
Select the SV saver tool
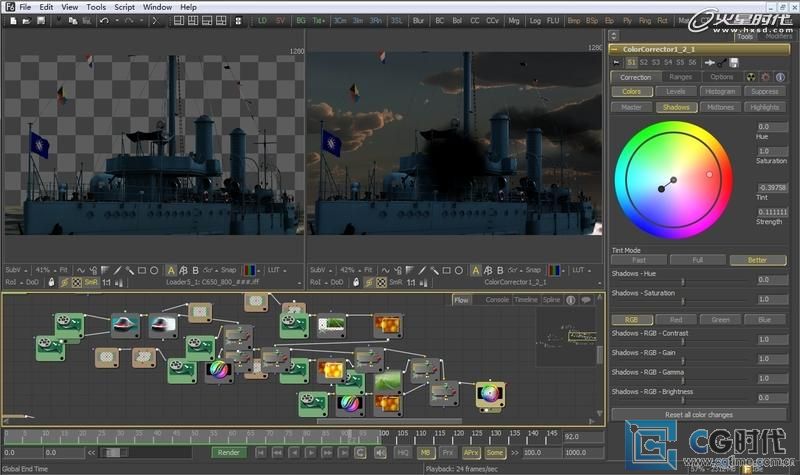(280, 21)
